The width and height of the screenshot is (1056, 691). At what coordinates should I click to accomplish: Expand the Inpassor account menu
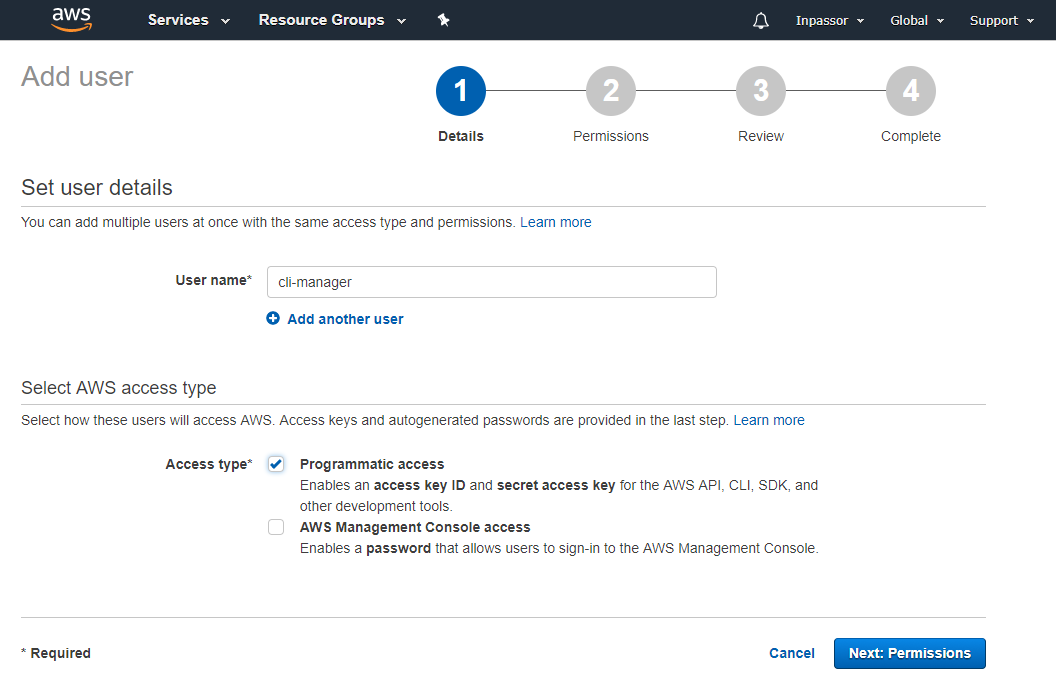(x=829, y=21)
